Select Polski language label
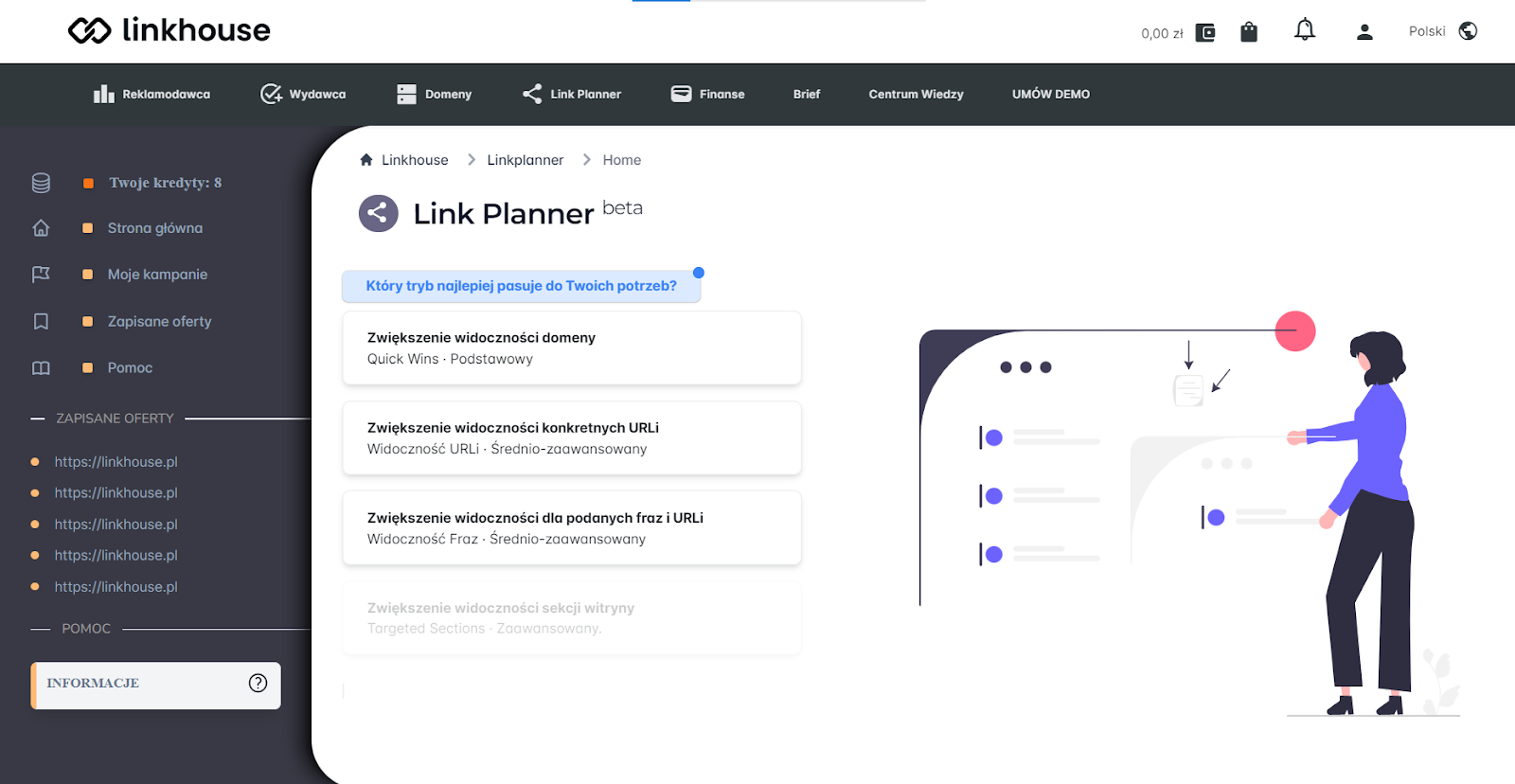 point(1427,31)
